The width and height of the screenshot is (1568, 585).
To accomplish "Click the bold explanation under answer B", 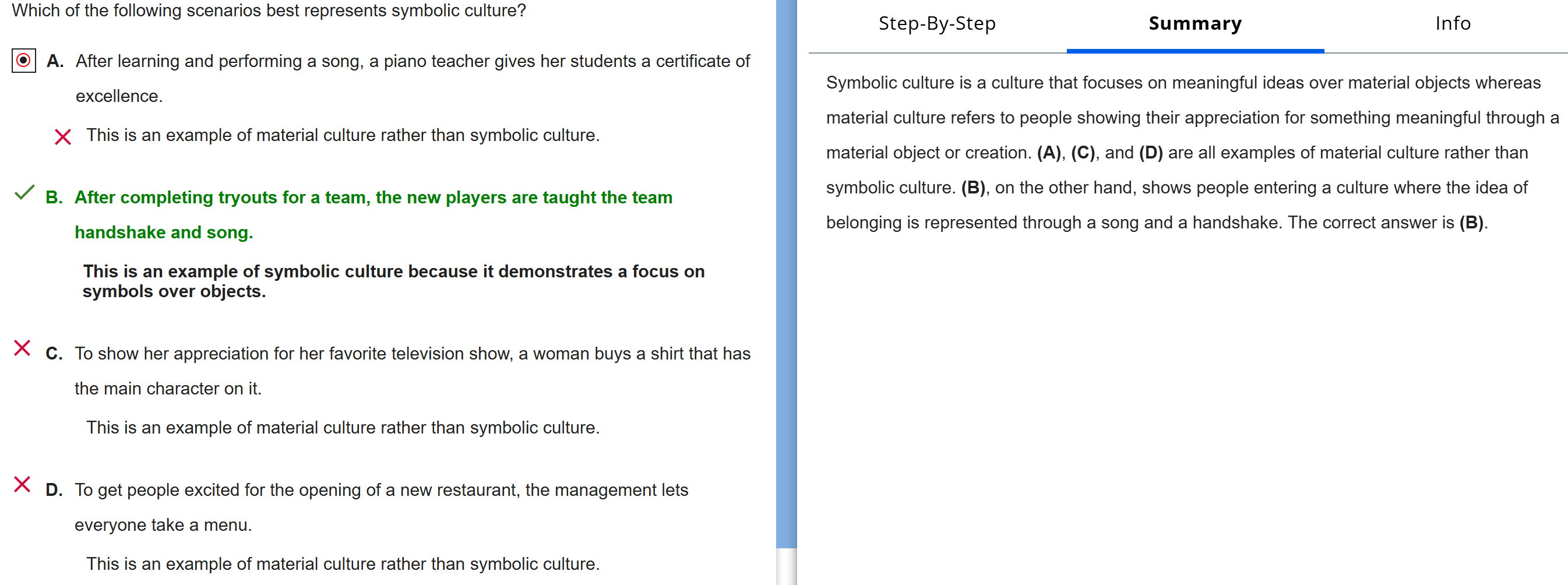I will click(x=393, y=281).
